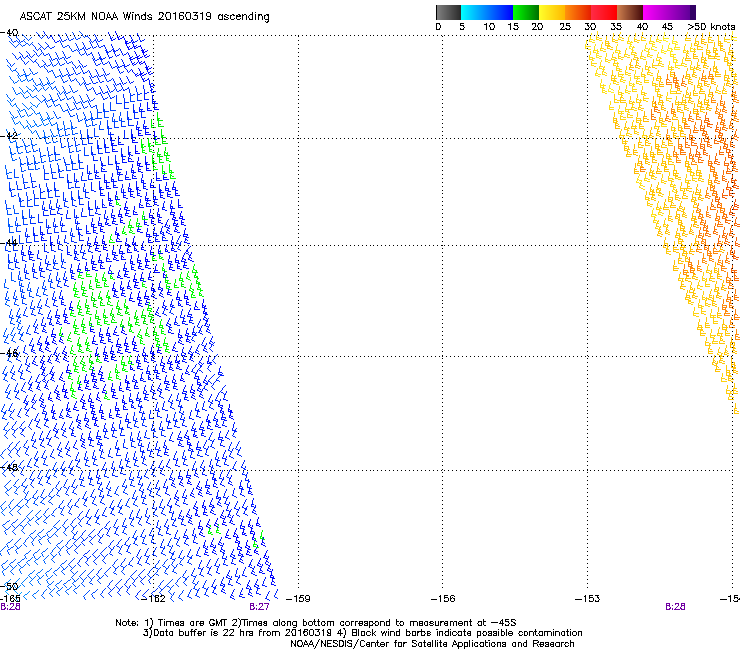Click the '-50' latitude label
Screen dimensions: 740x650
[9, 586]
